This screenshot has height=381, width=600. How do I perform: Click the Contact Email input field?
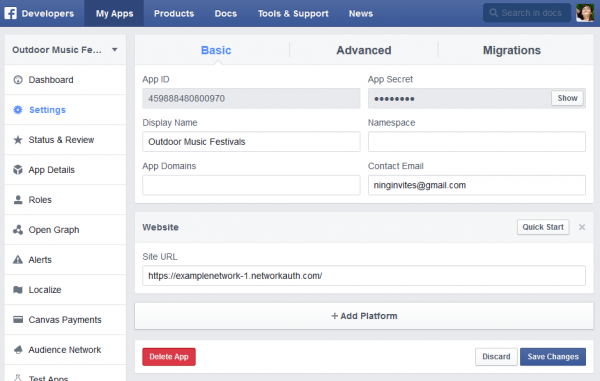[x=477, y=185]
